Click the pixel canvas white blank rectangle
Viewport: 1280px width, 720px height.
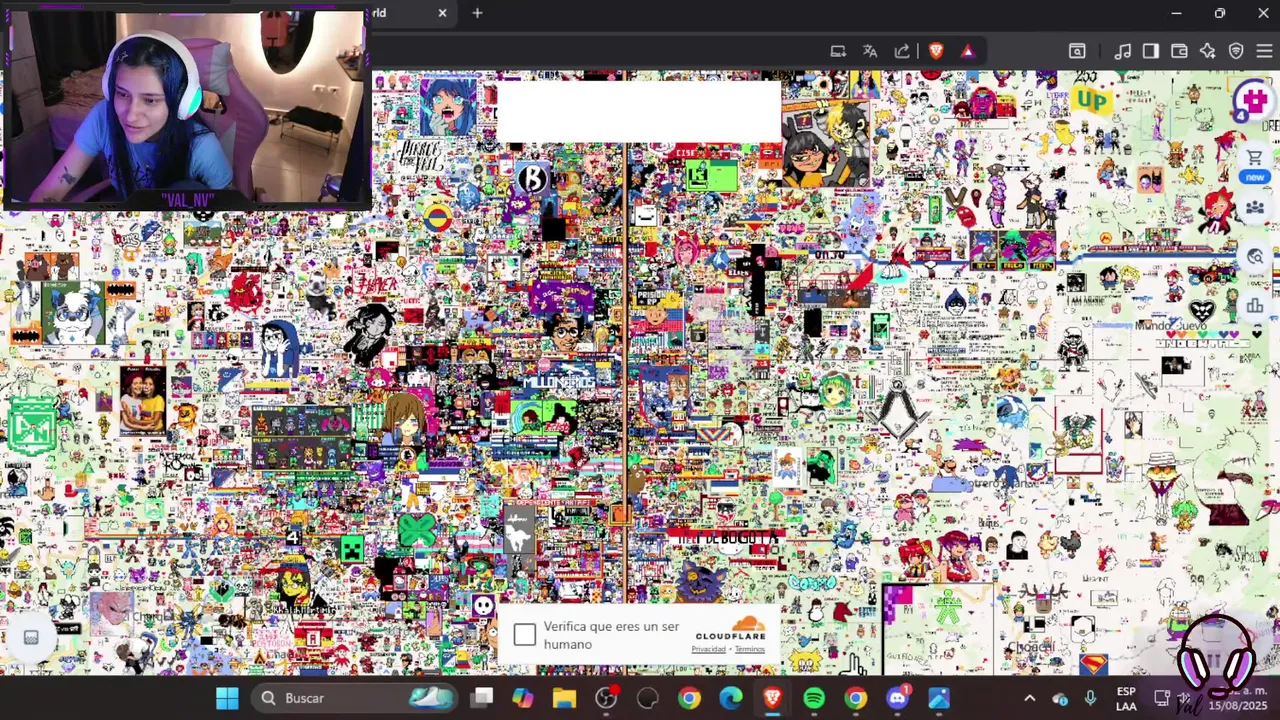(x=638, y=111)
